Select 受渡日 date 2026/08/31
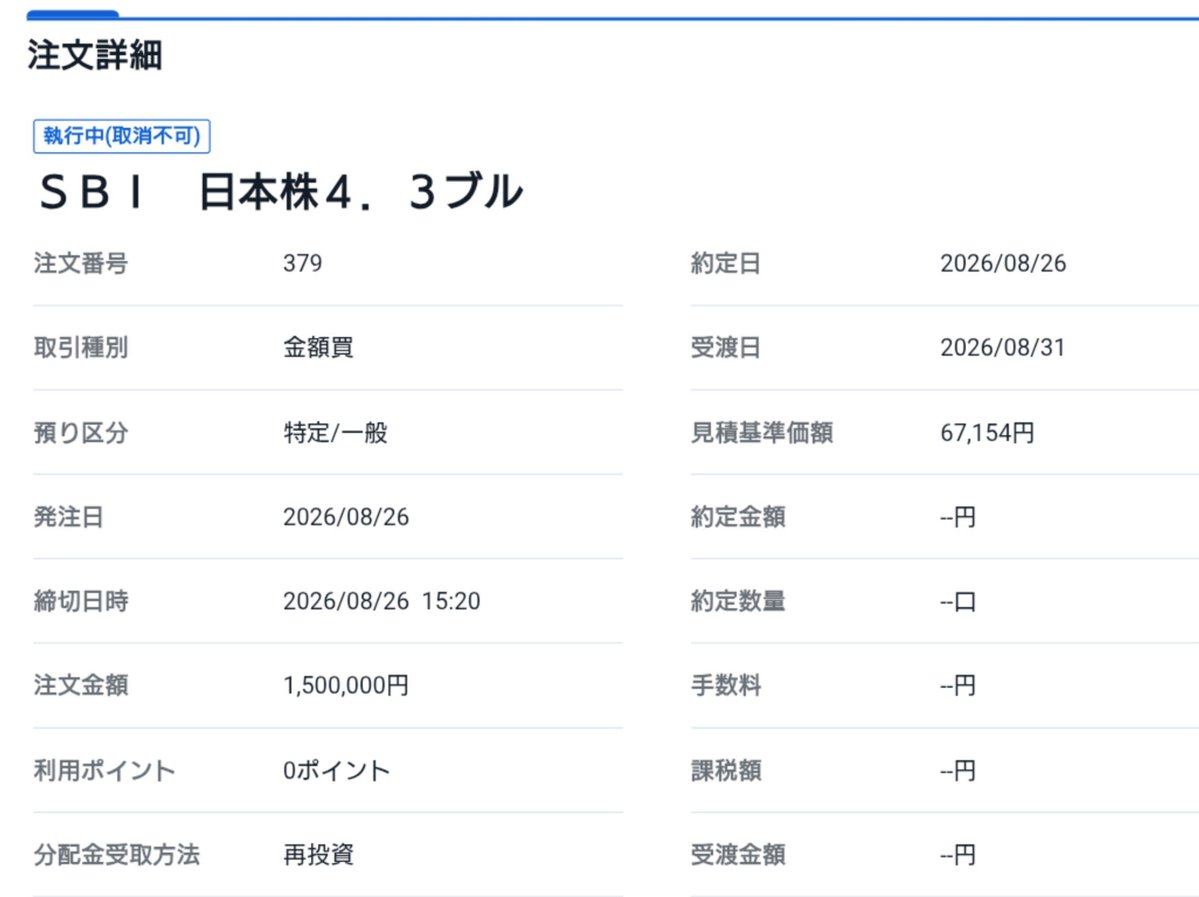The height and width of the screenshot is (897, 1199). pyautogui.click(x=1002, y=347)
